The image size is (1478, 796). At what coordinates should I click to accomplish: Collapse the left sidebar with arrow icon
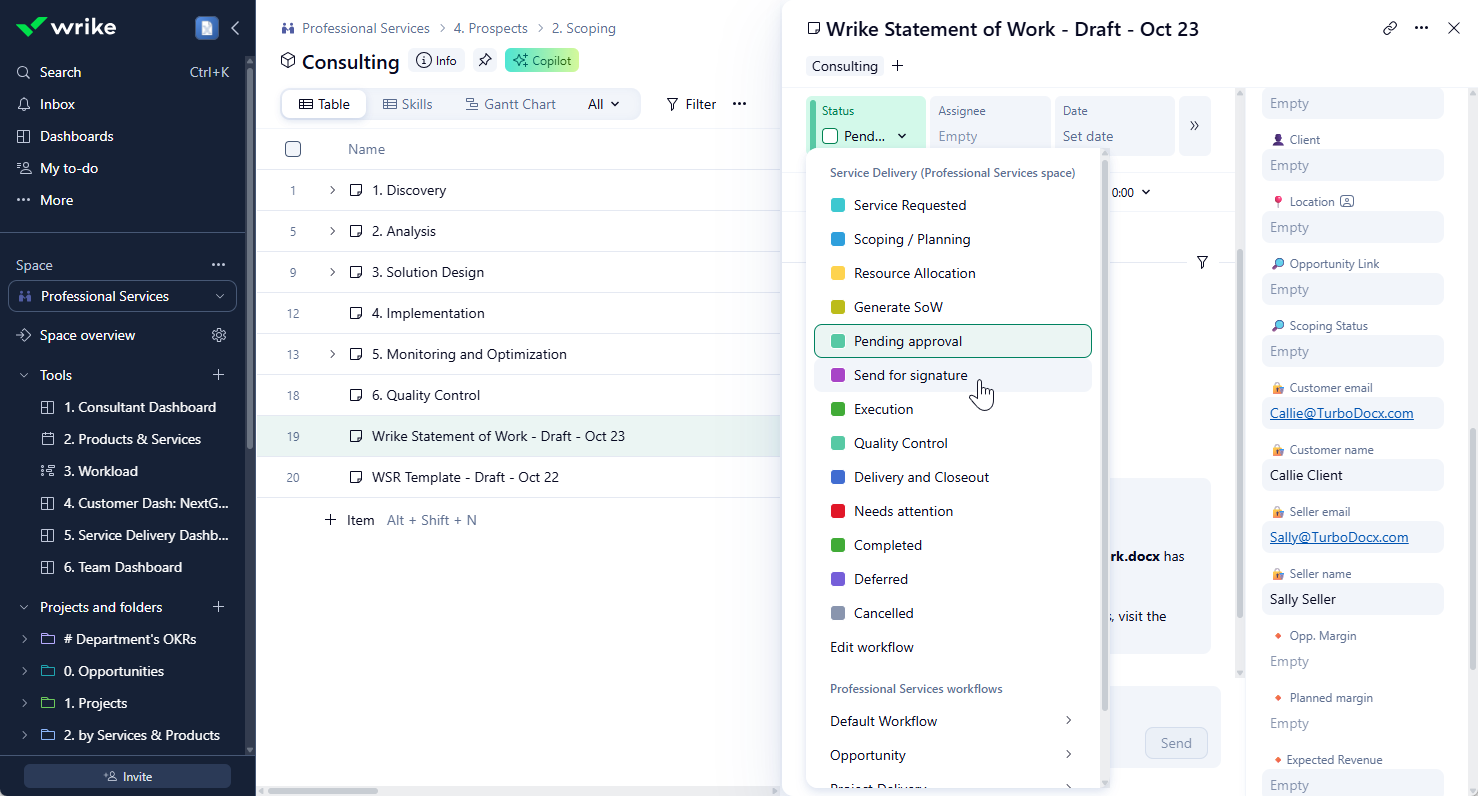pyautogui.click(x=235, y=28)
